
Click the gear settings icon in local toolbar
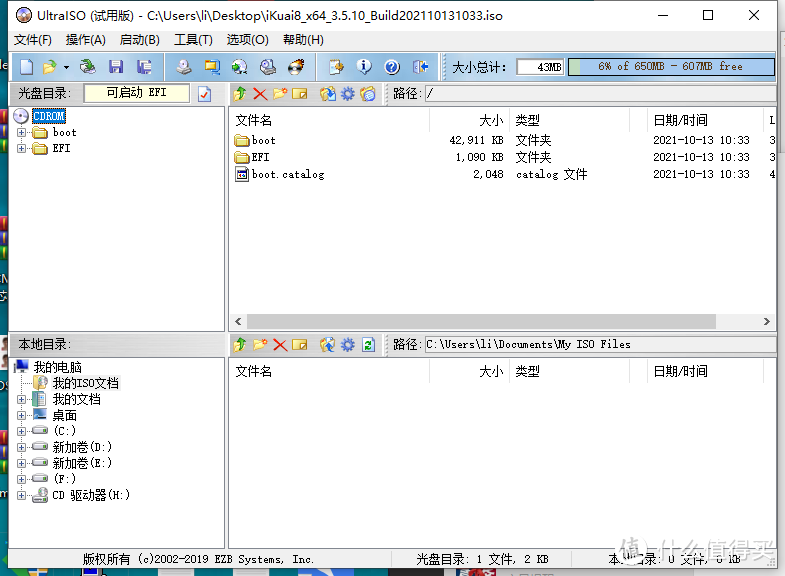[347, 345]
